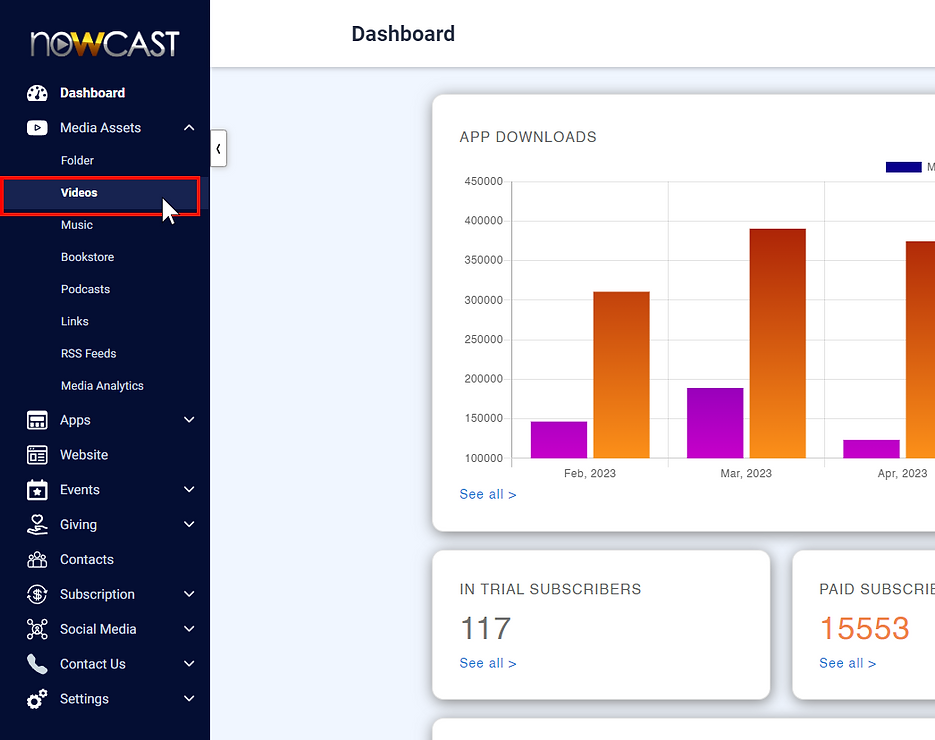935x740 pixels.
Task: Open Media Analytics in the sidebar
Action: tap(102, 386)
